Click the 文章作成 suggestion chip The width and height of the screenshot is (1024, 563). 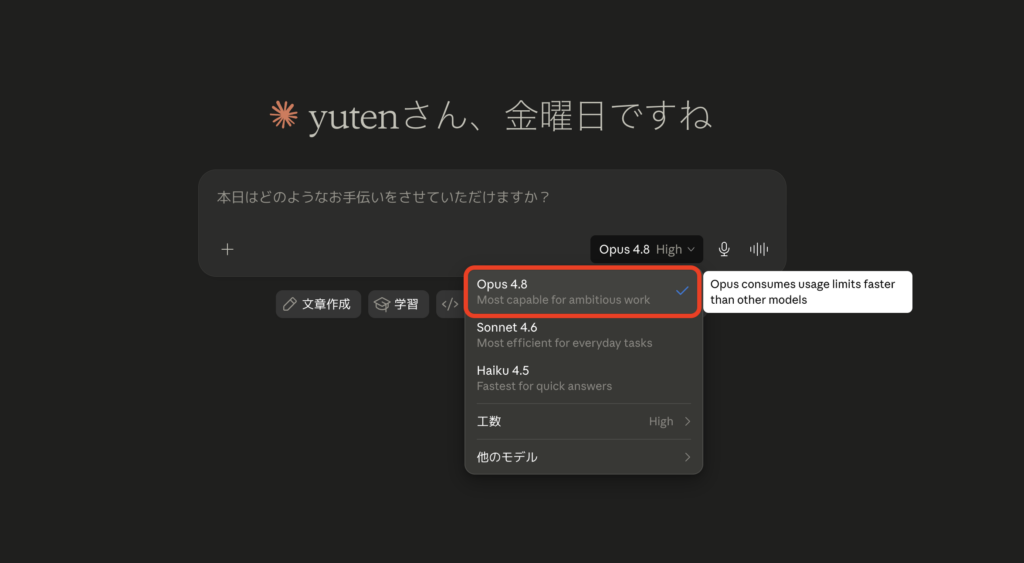318,304
